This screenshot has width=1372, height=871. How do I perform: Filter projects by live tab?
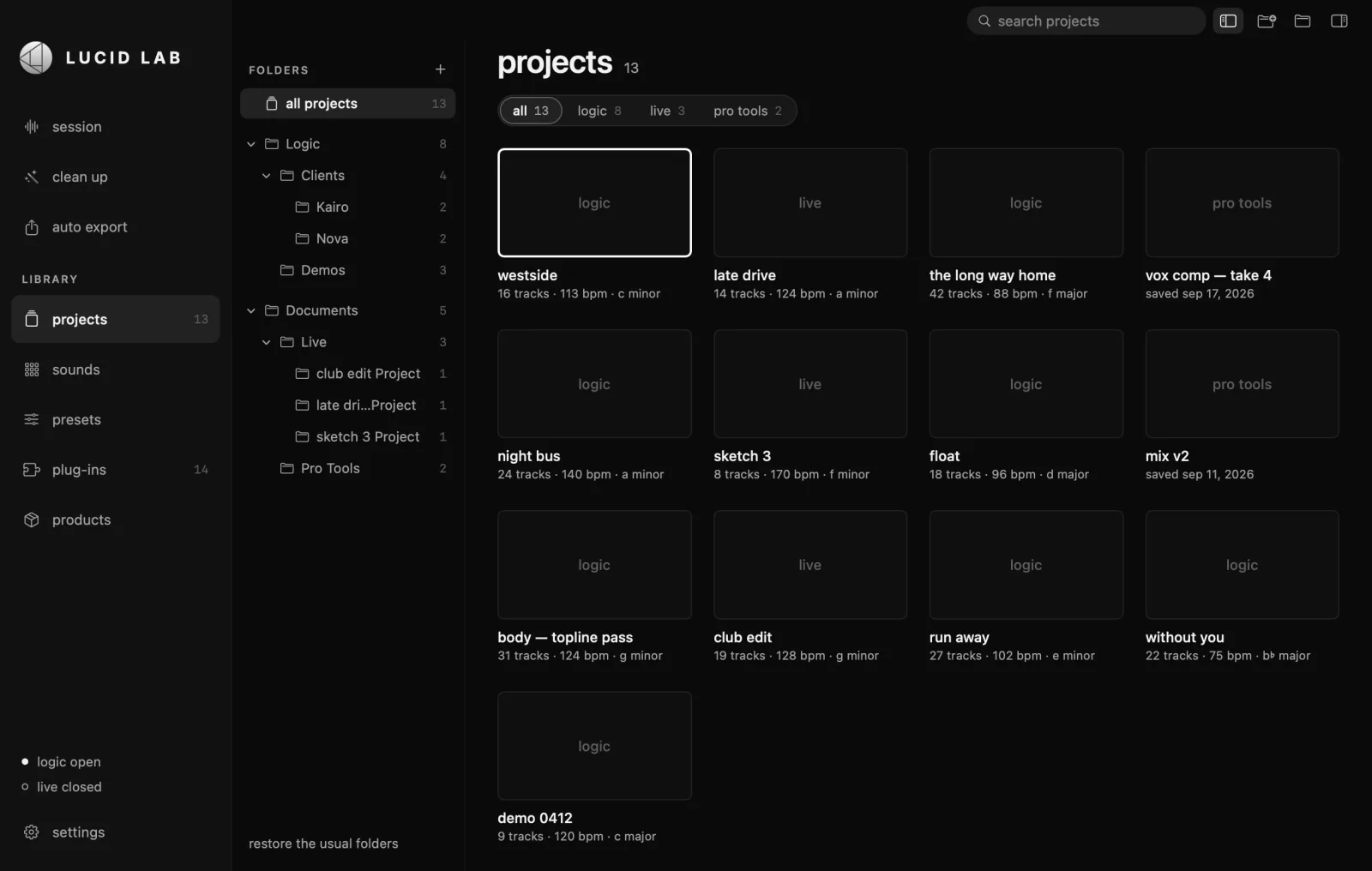(x=667, y=111)
